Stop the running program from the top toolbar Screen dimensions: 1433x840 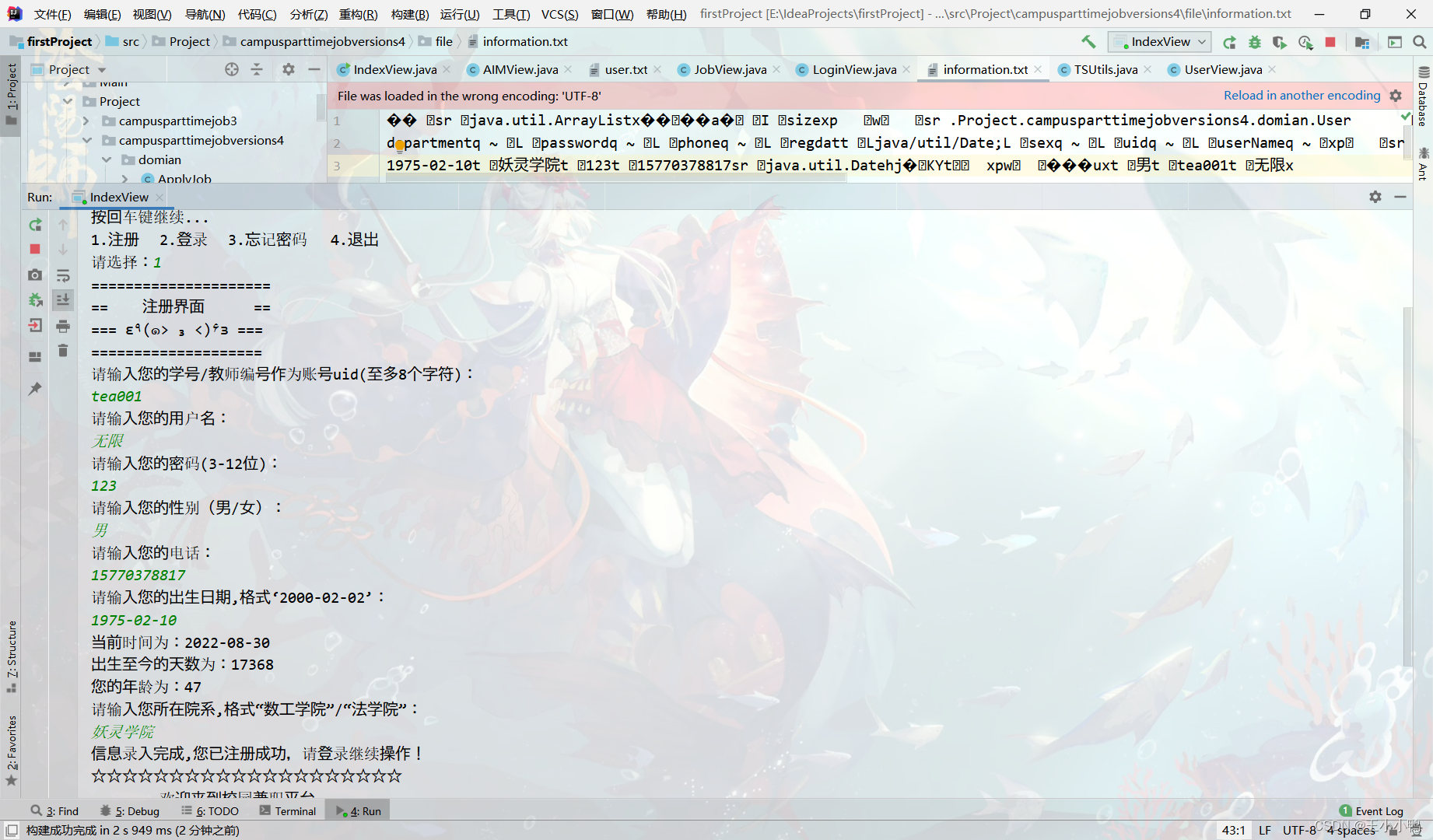(x=1330, y=42)
